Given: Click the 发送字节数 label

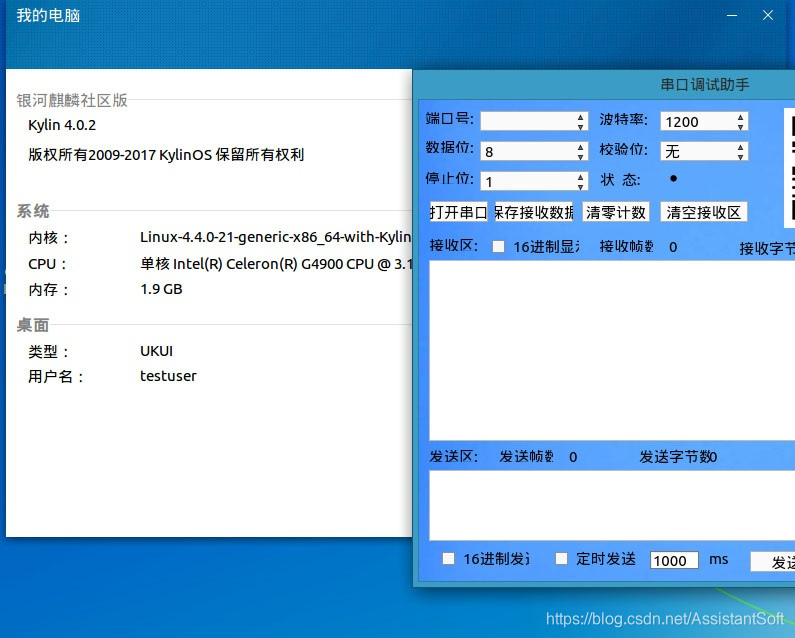Looking at the screenshot, I should pos(674,456).
